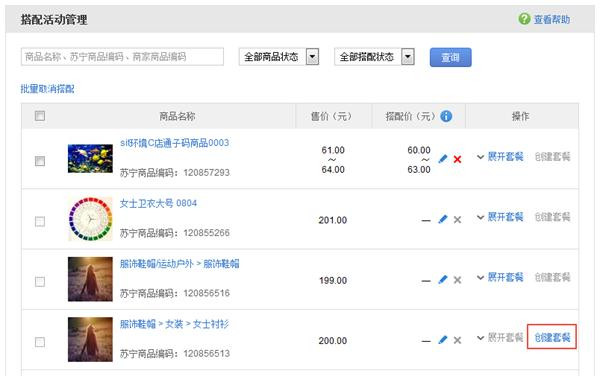
Task: Click the thumbnail for product 120856516
Action: [x=90, y=279]
